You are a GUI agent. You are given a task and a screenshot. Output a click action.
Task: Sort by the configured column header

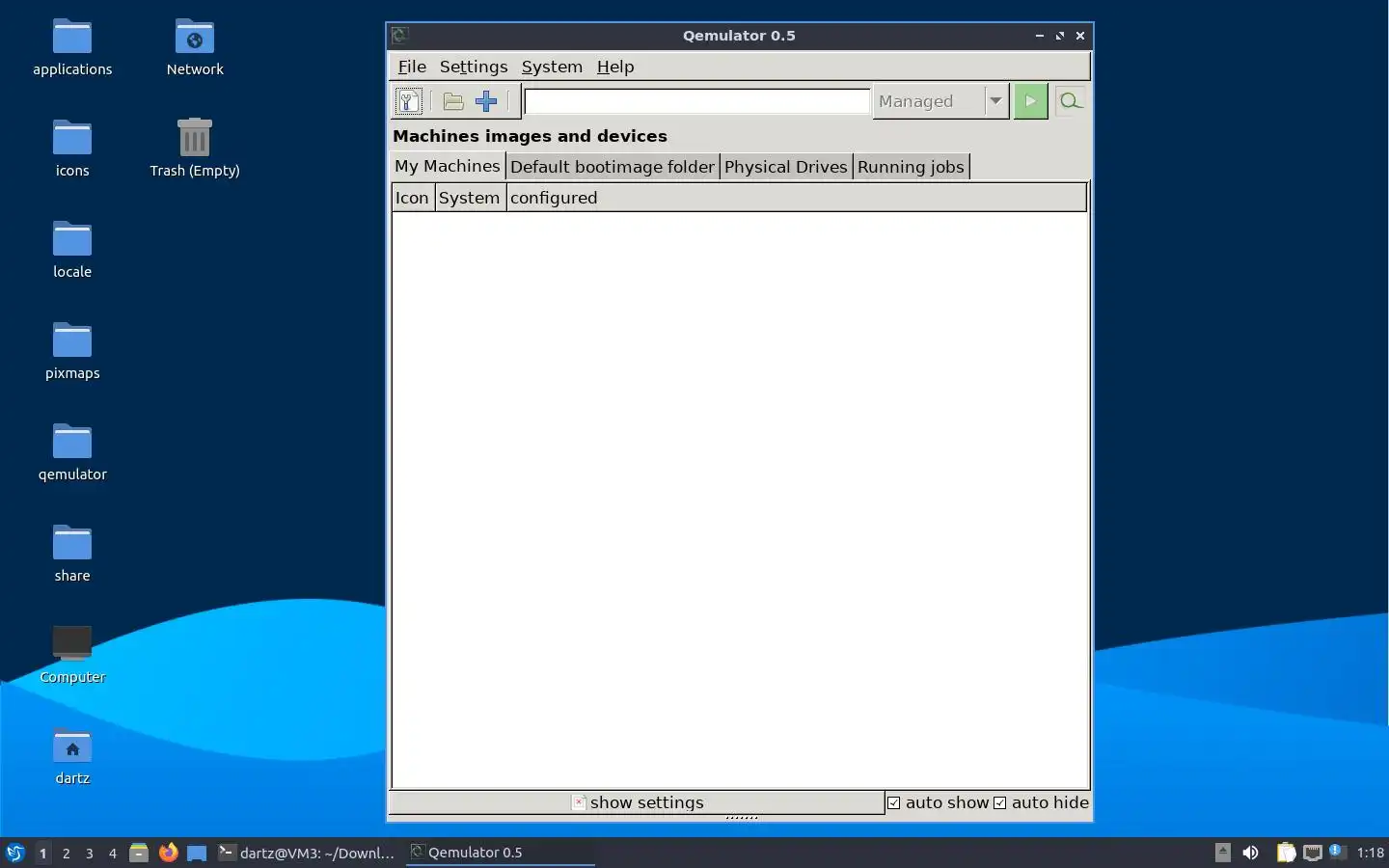(797, 198)
